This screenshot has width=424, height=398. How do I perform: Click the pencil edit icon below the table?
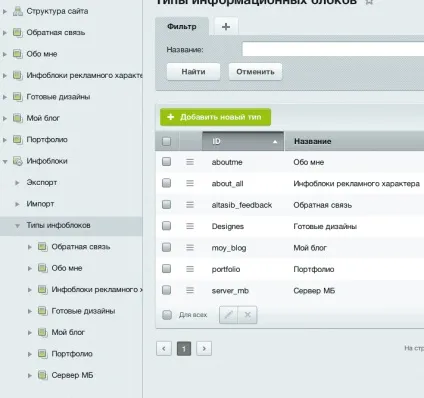[x=228, y=315]
